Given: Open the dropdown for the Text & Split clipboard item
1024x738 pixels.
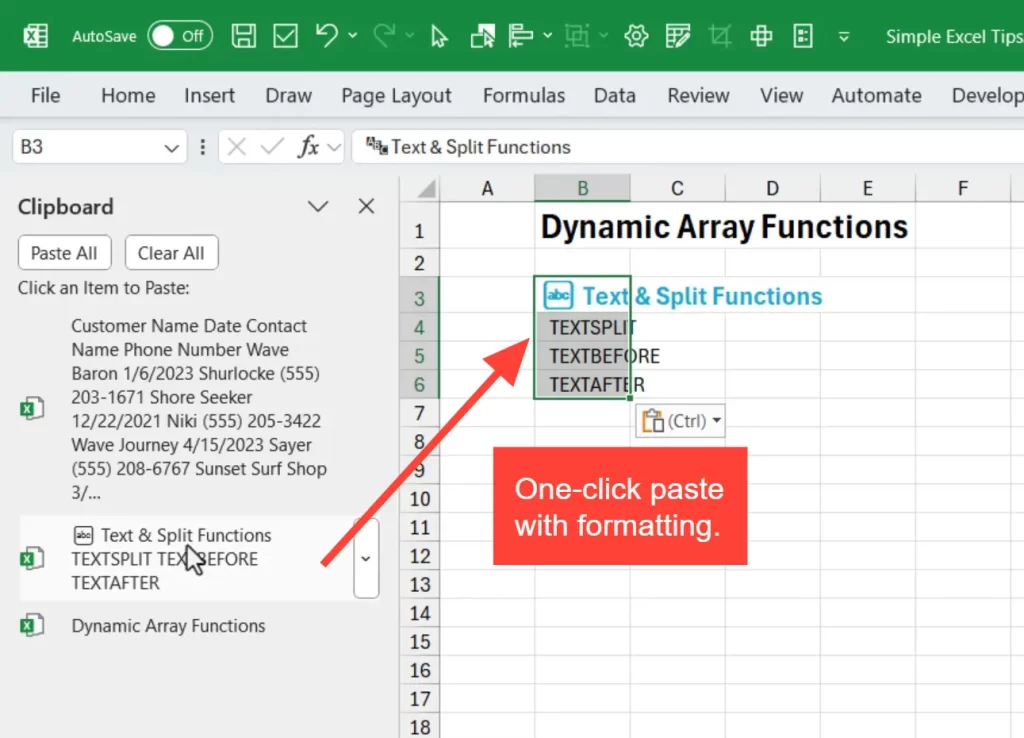Looking at the screenshot, I should (x=366, y=559).
